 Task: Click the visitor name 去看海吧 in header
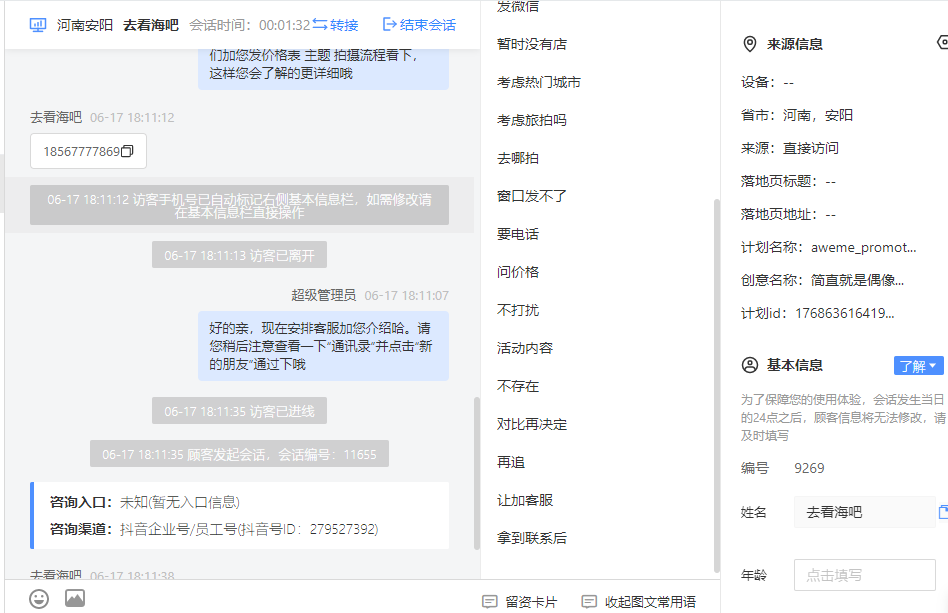(x=151, y=25)
